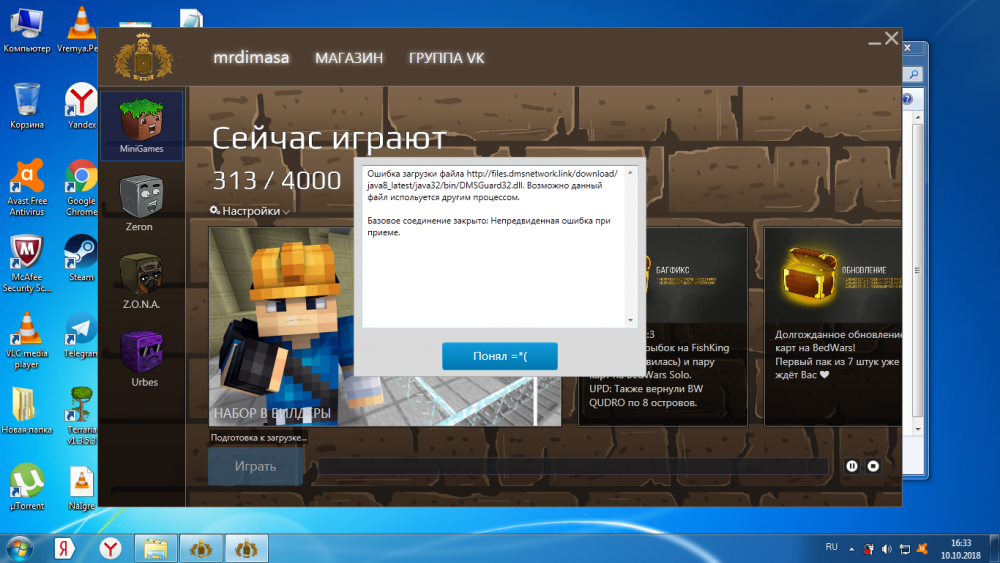Expand the Настройки settings dropdown

[x=249, y=210]
